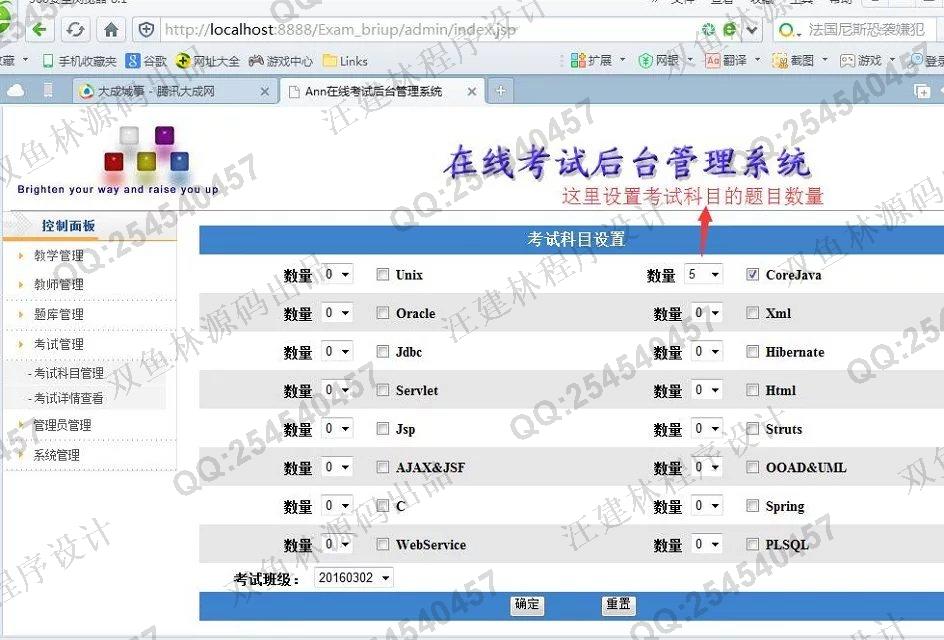
Task: Open a new browser tab
Action: [500, 91]
